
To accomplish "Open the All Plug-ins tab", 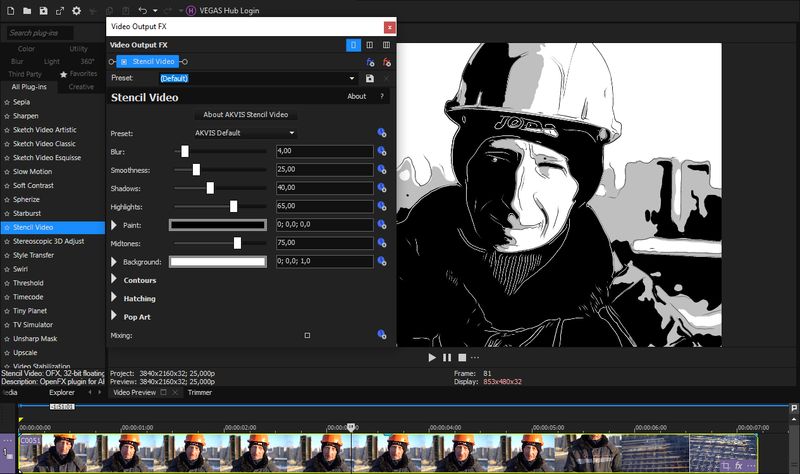I will click(x=29, y=87).
